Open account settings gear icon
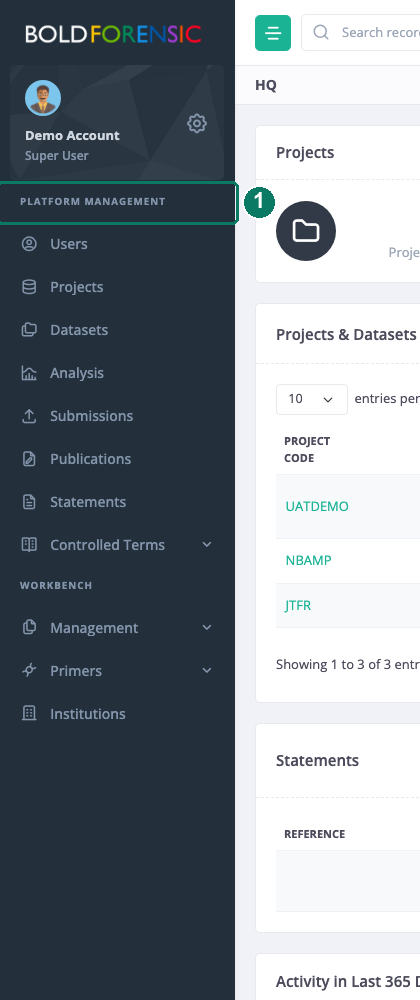420x1000 pixels. pyautogui.click(x=197, y=123)
